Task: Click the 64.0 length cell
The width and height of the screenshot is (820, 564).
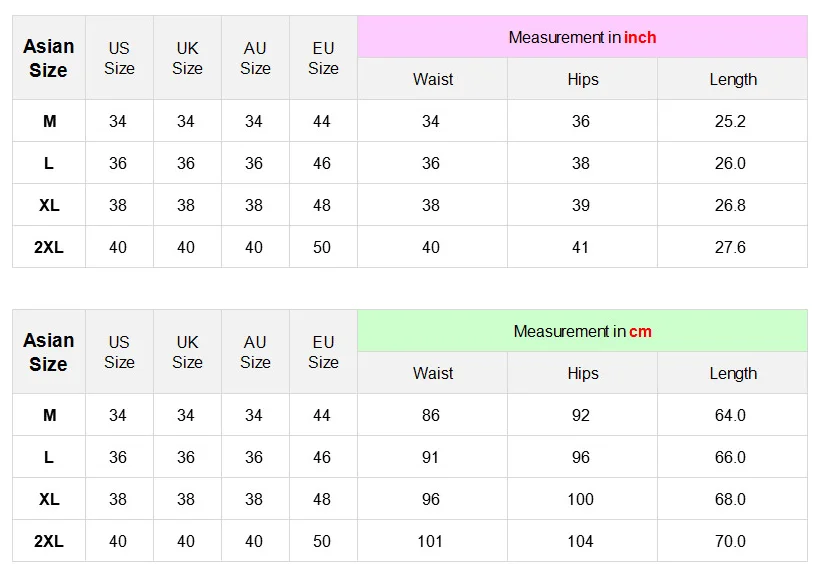Action: [730, 415]
